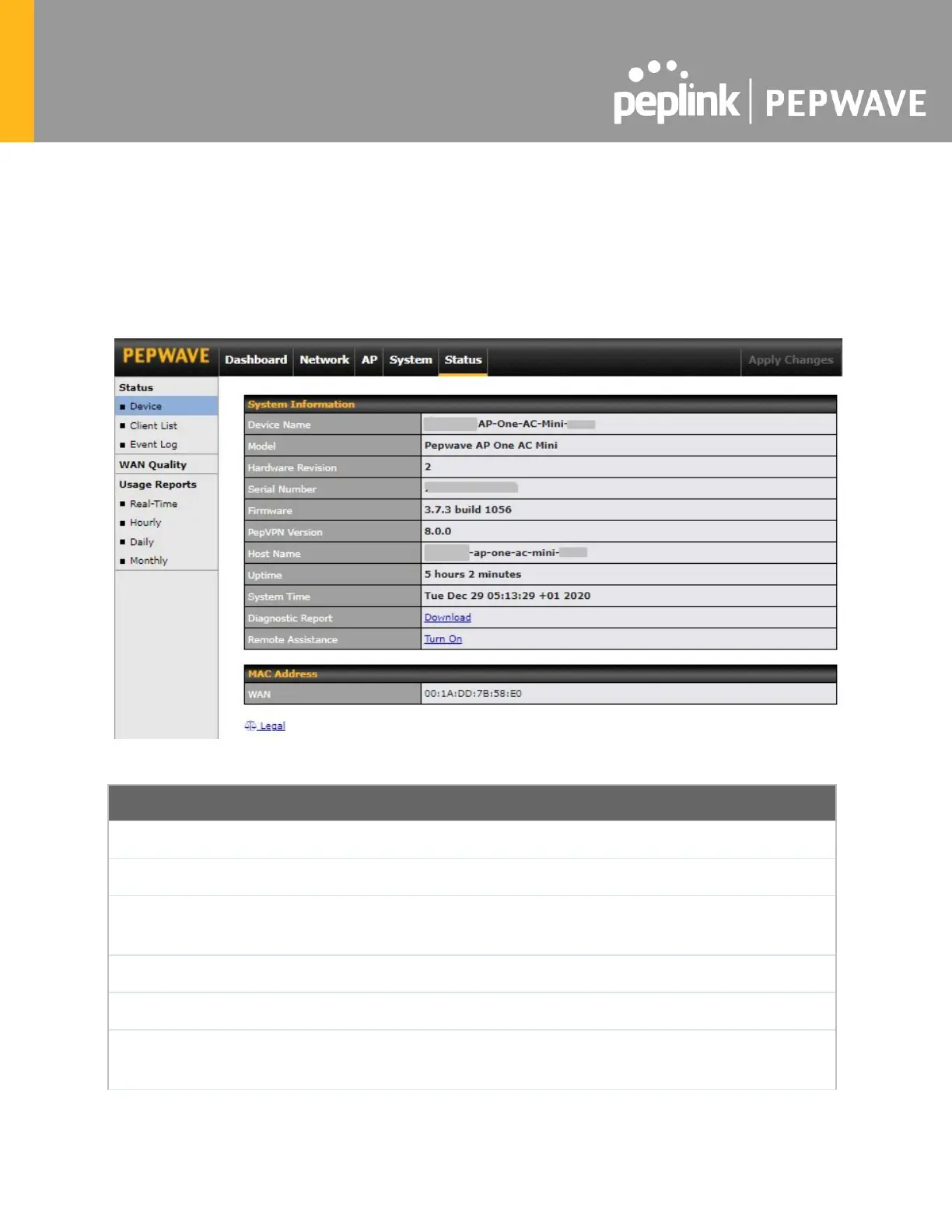Open the Legal link

point(272,726)
